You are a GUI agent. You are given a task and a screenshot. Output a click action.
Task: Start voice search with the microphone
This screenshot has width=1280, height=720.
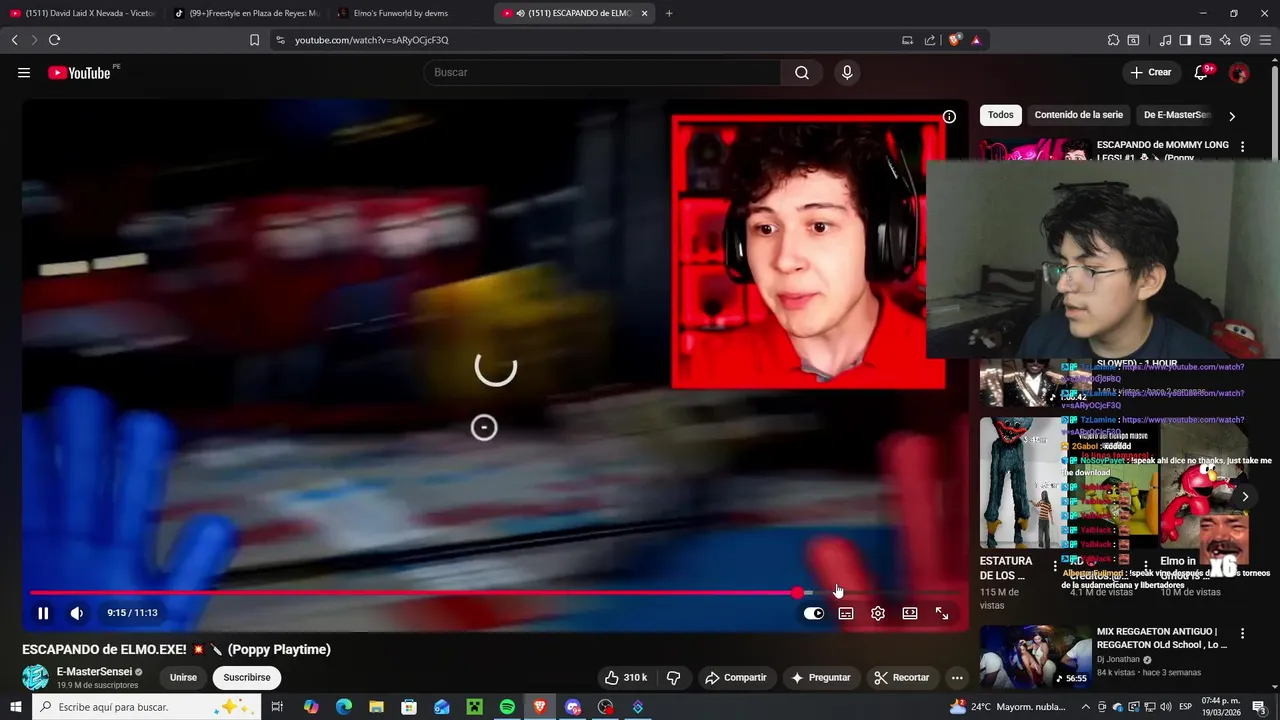(847, 72)
